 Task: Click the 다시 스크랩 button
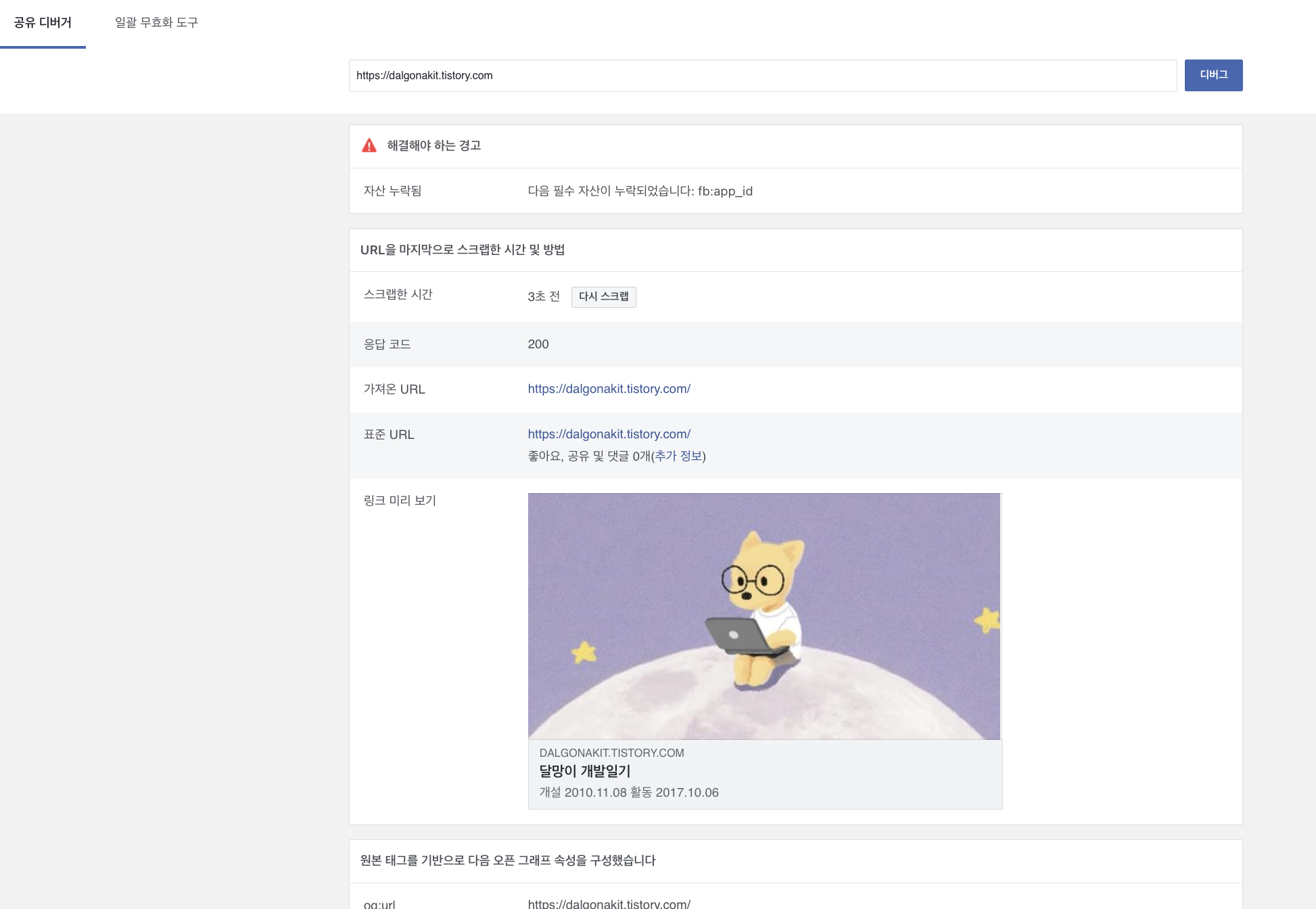603,297
